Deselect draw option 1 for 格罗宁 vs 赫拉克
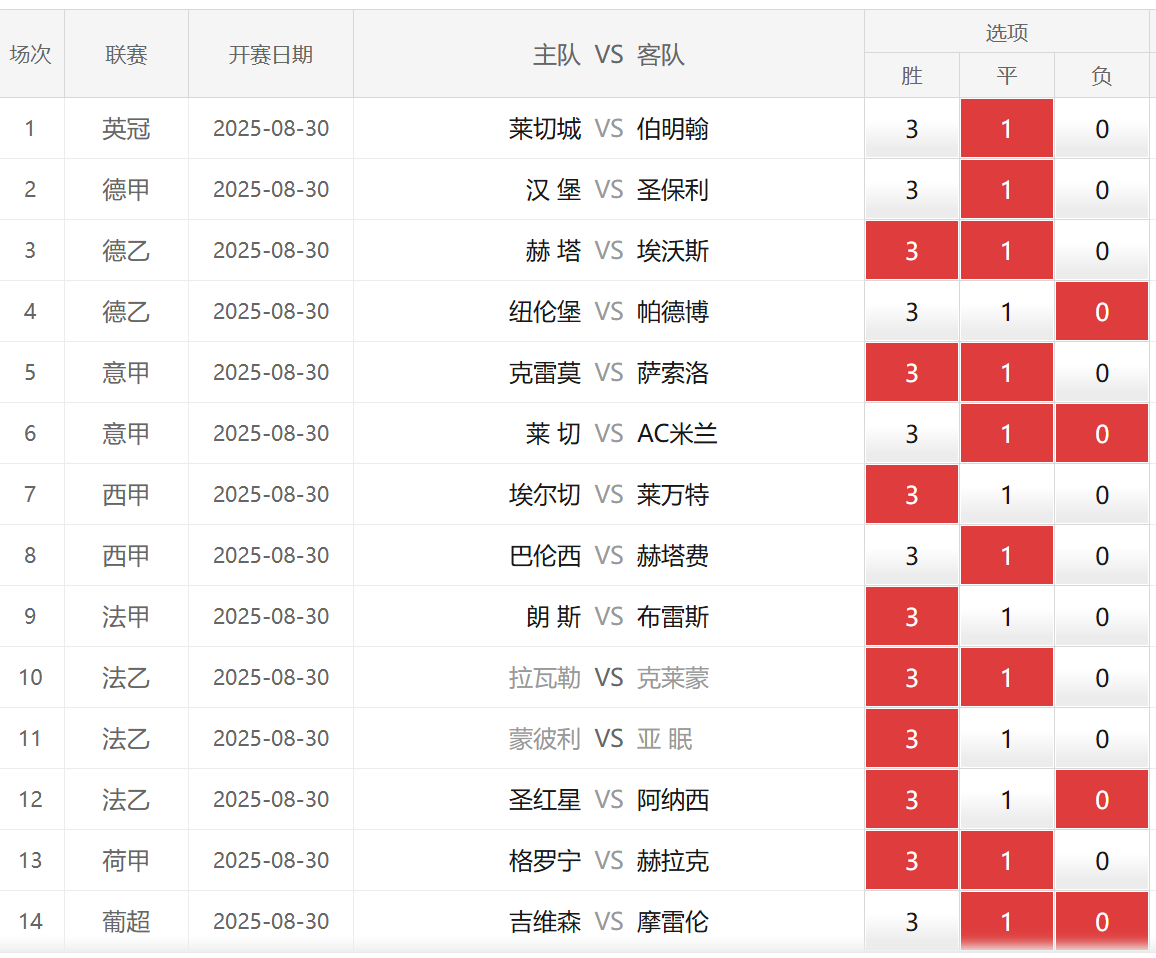 [x=1007, y=861]
